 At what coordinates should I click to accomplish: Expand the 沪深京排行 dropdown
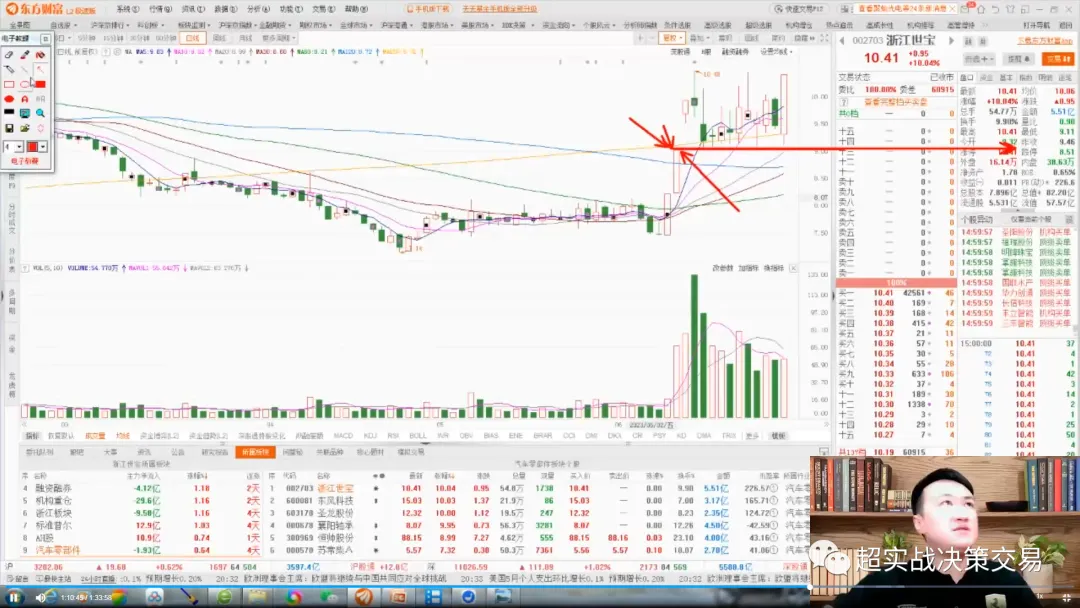click(110, 25)
